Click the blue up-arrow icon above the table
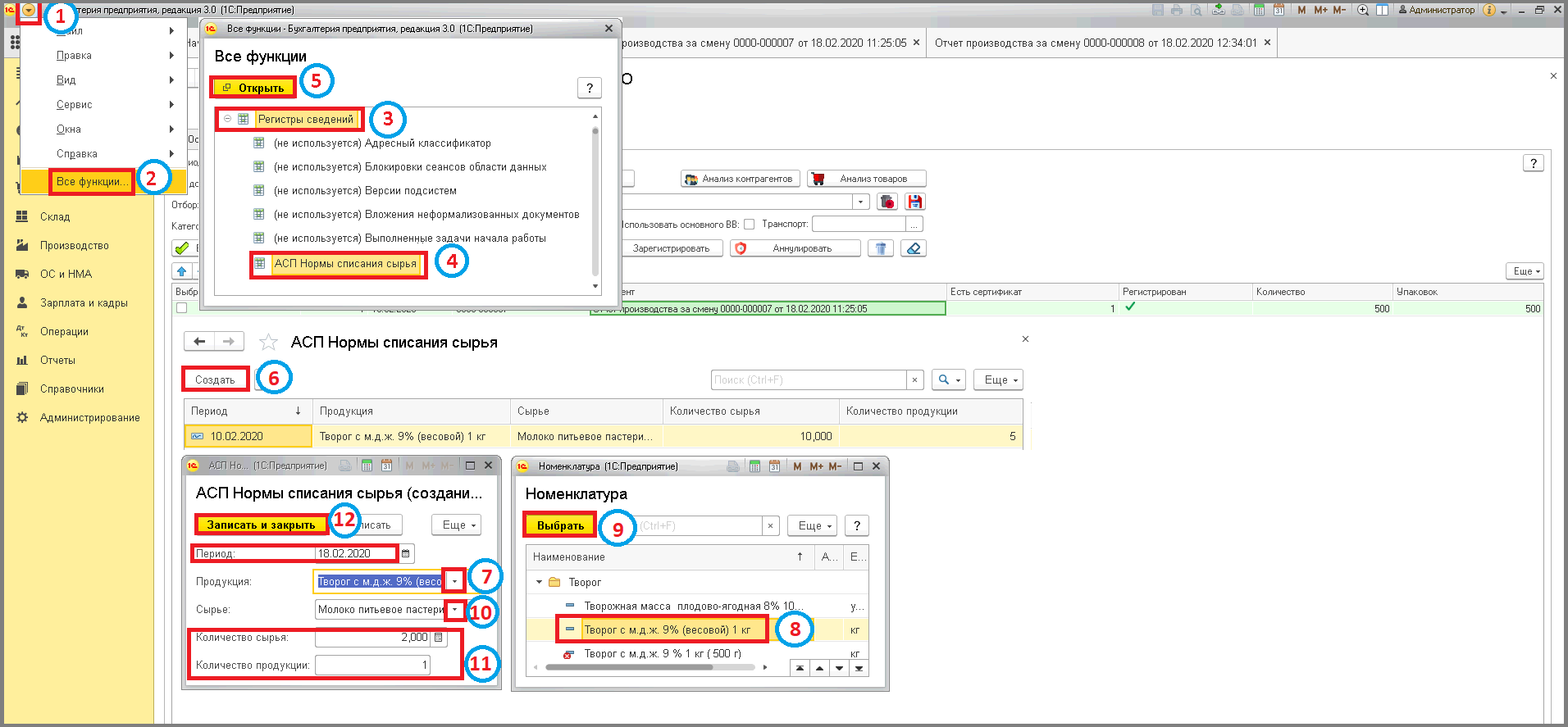 point(182,271)
